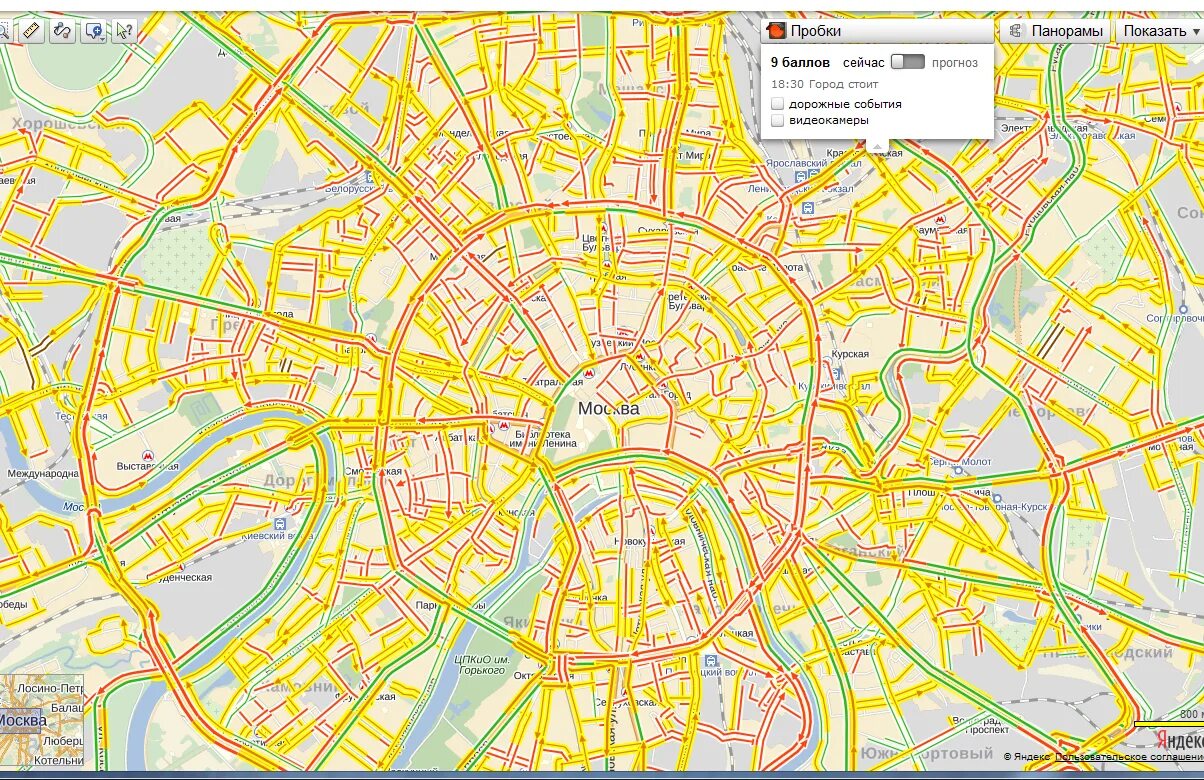Toggle the сейчас/прогноз switch
The image size is (1204, 780).
908,62
